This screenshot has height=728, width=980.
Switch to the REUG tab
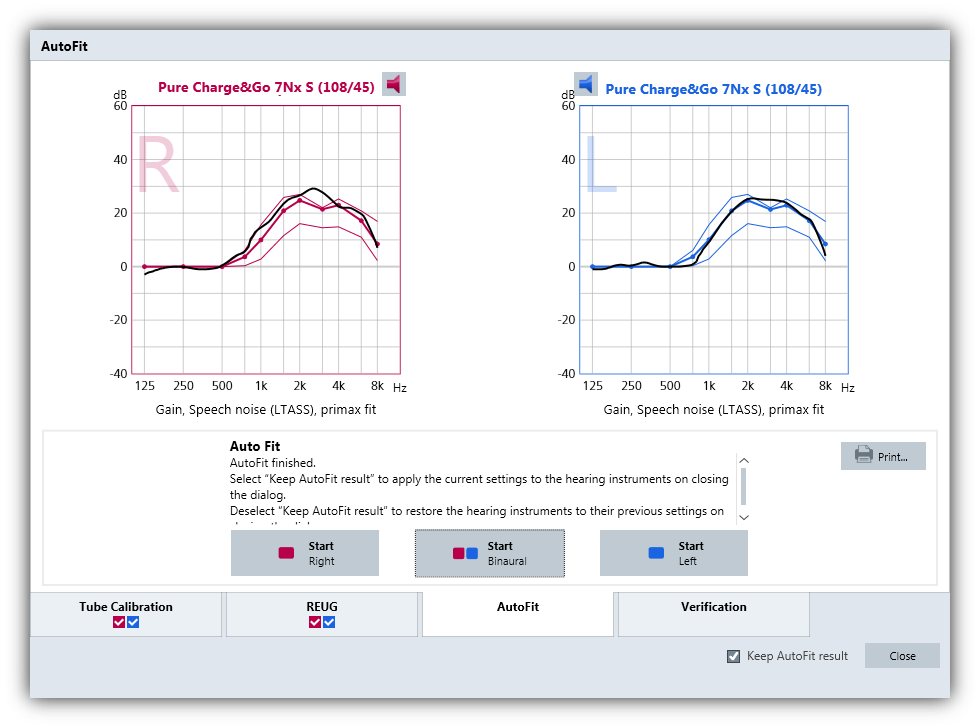tap(322, 614)
